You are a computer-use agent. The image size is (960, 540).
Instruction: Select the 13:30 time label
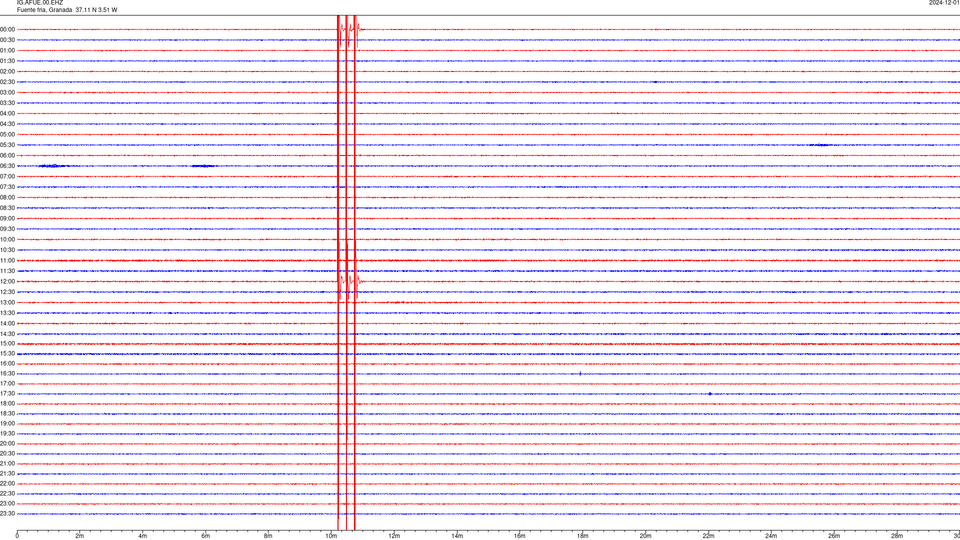point(7,313)
